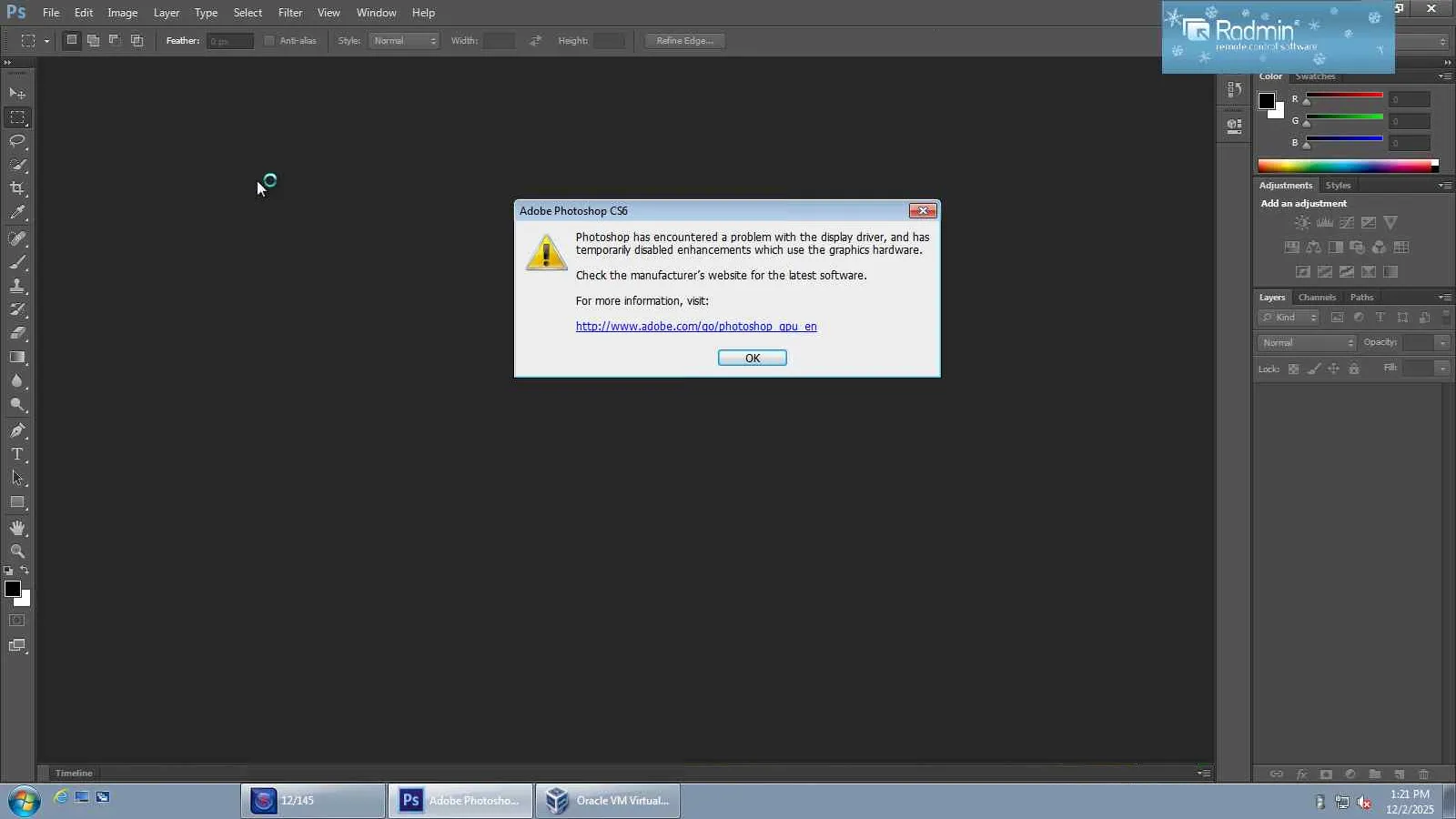Select the Eyedropper tool
The image size is (1456, 819).
coord(17,213)
